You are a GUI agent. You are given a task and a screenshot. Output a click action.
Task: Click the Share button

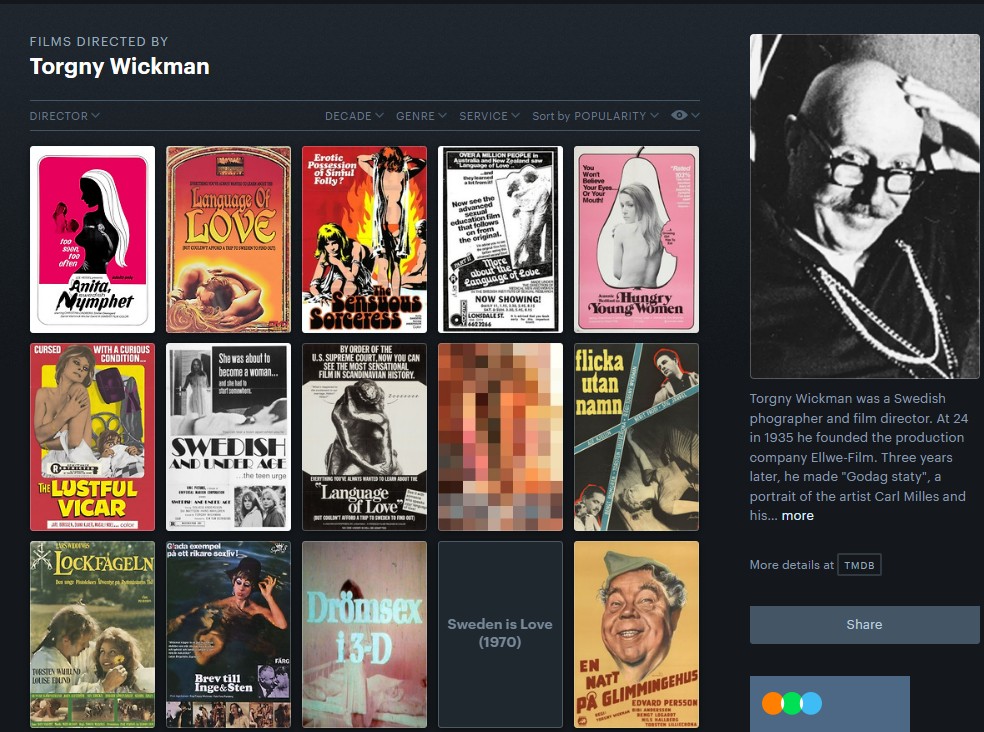pos(864,624)
